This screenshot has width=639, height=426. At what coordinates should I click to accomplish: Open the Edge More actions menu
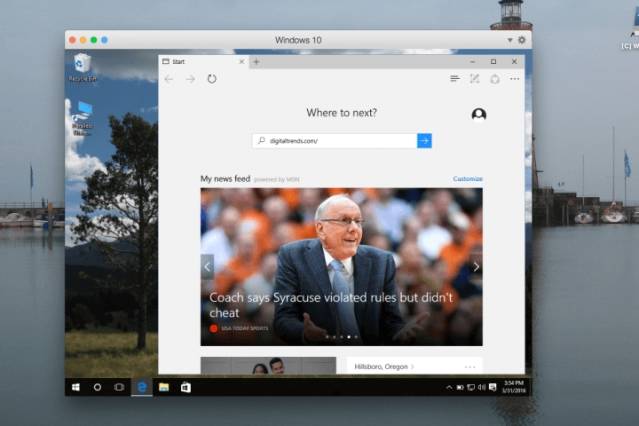515,79
